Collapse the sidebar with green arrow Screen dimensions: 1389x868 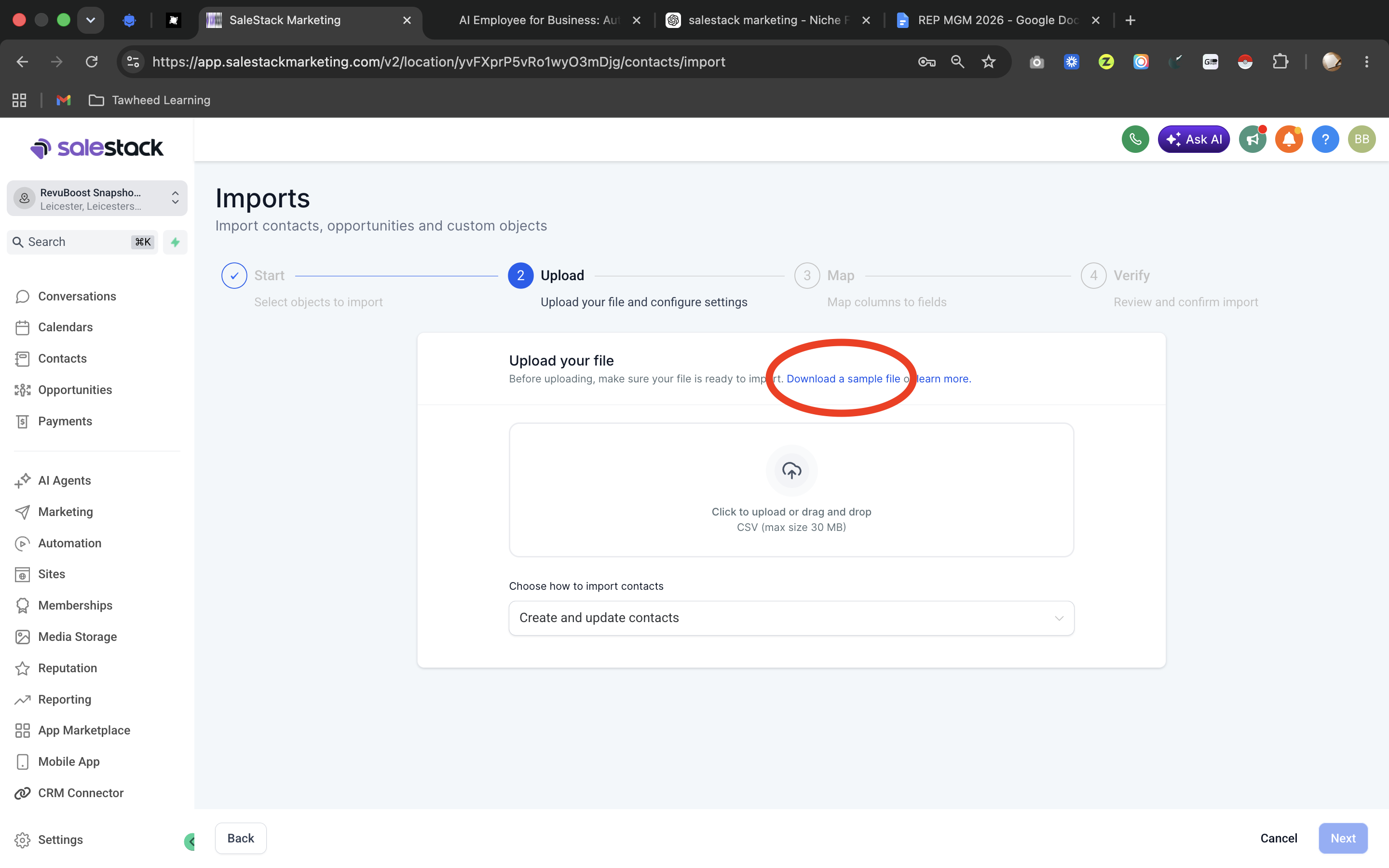190,841
